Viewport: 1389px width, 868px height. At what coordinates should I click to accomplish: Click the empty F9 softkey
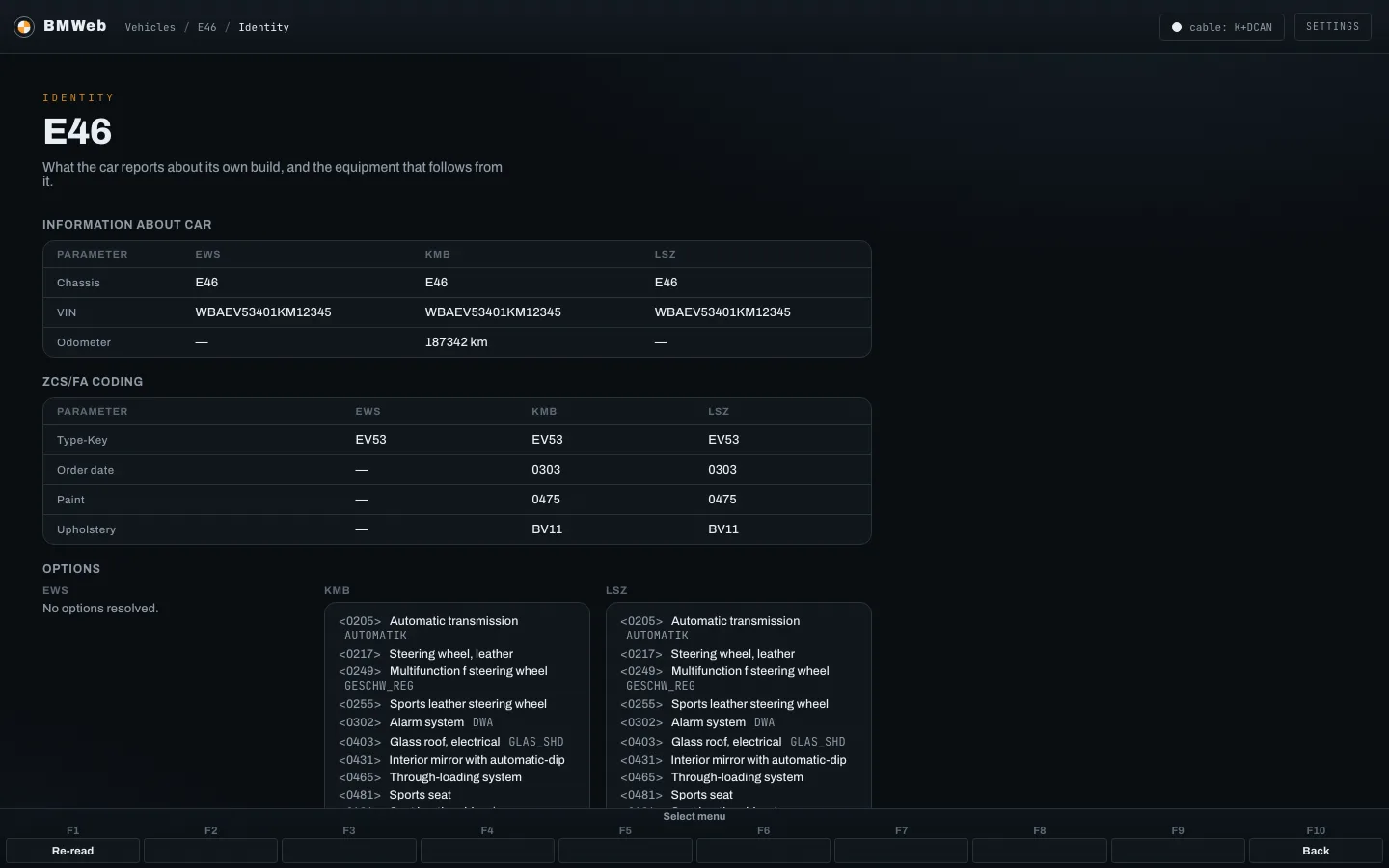[1178, 851]
